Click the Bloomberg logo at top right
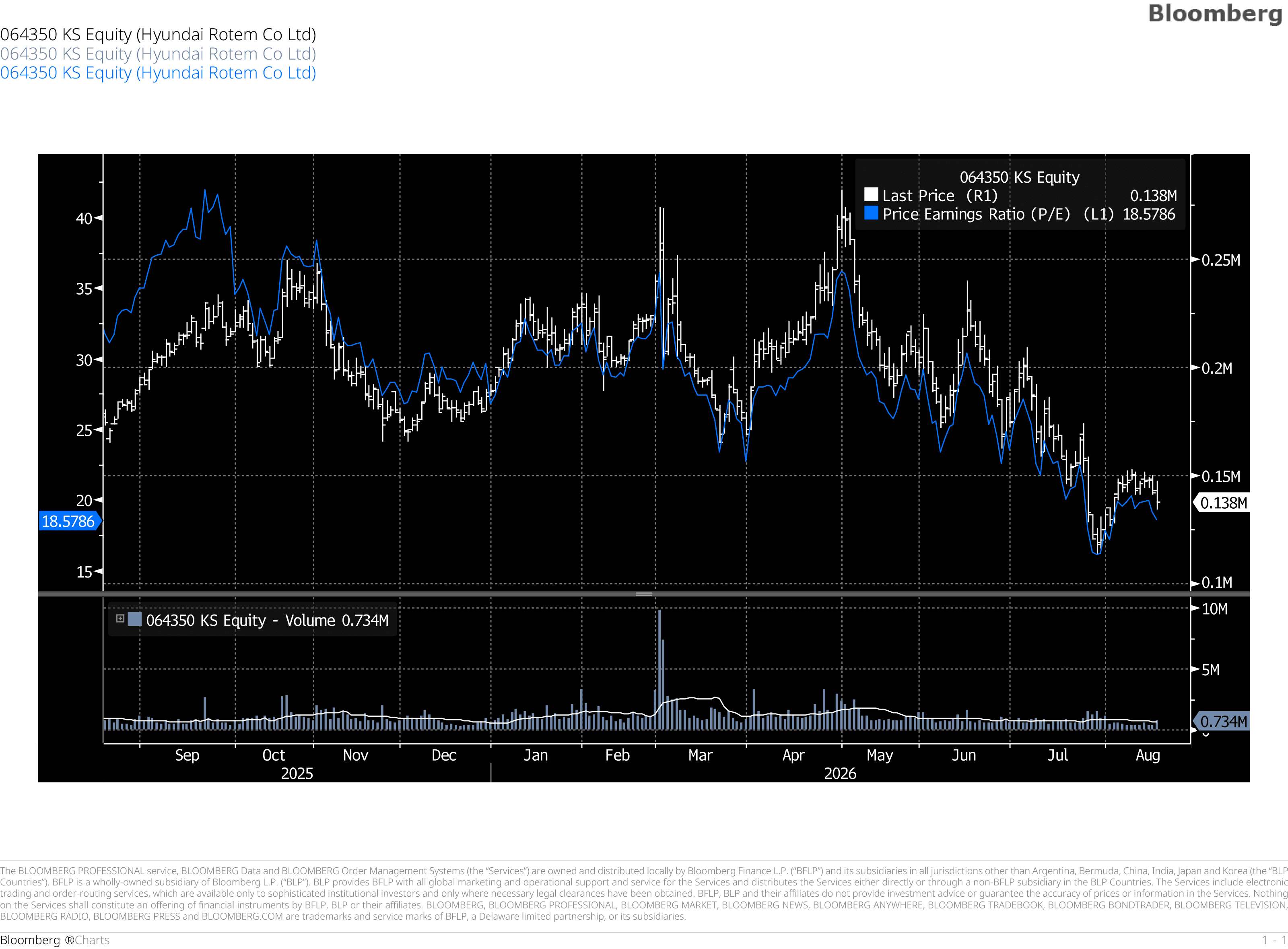The image size is (1288, 949). pos(1214,14)
